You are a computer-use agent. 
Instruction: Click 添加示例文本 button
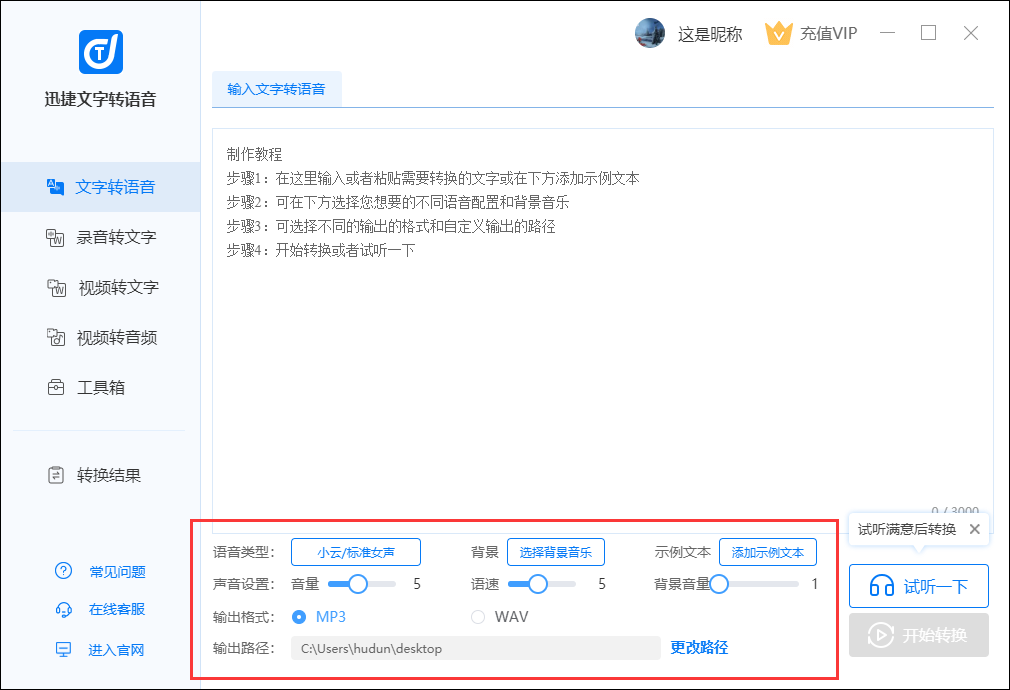click(x=767, y=552)
